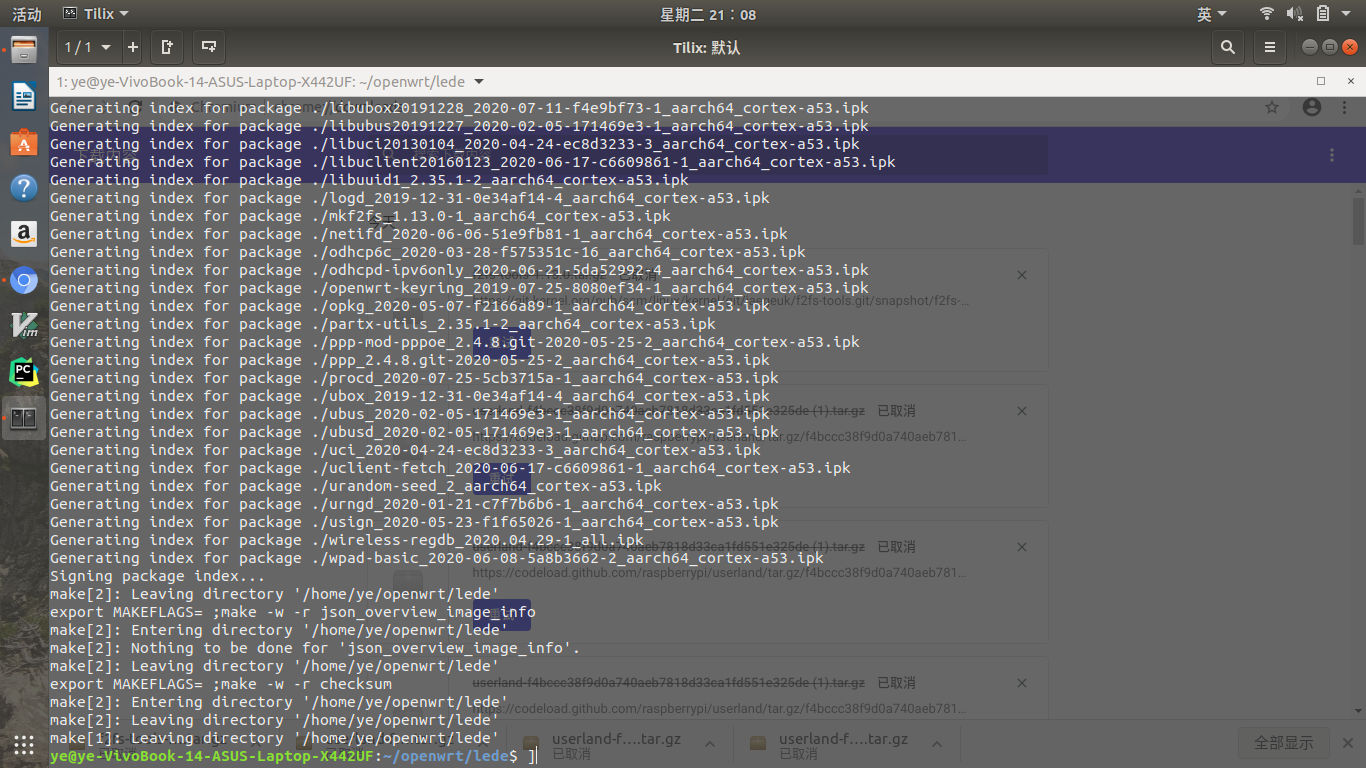Click bookmark star icon in background Chrome window

tap(1272, 107)
